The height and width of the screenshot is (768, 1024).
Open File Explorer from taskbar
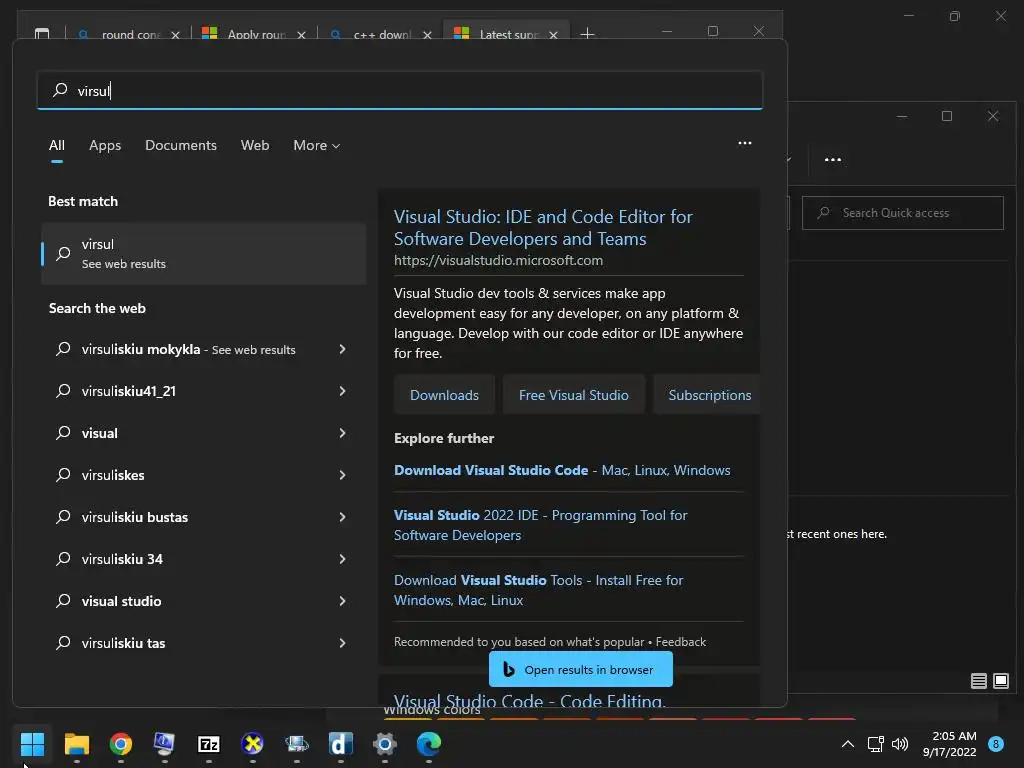76,744
